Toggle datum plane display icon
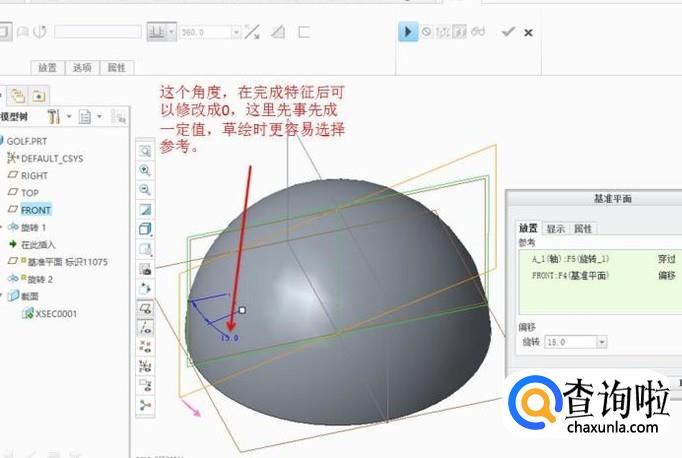The width and height of the screenshot is (682, 458). (x=146, y=309)
